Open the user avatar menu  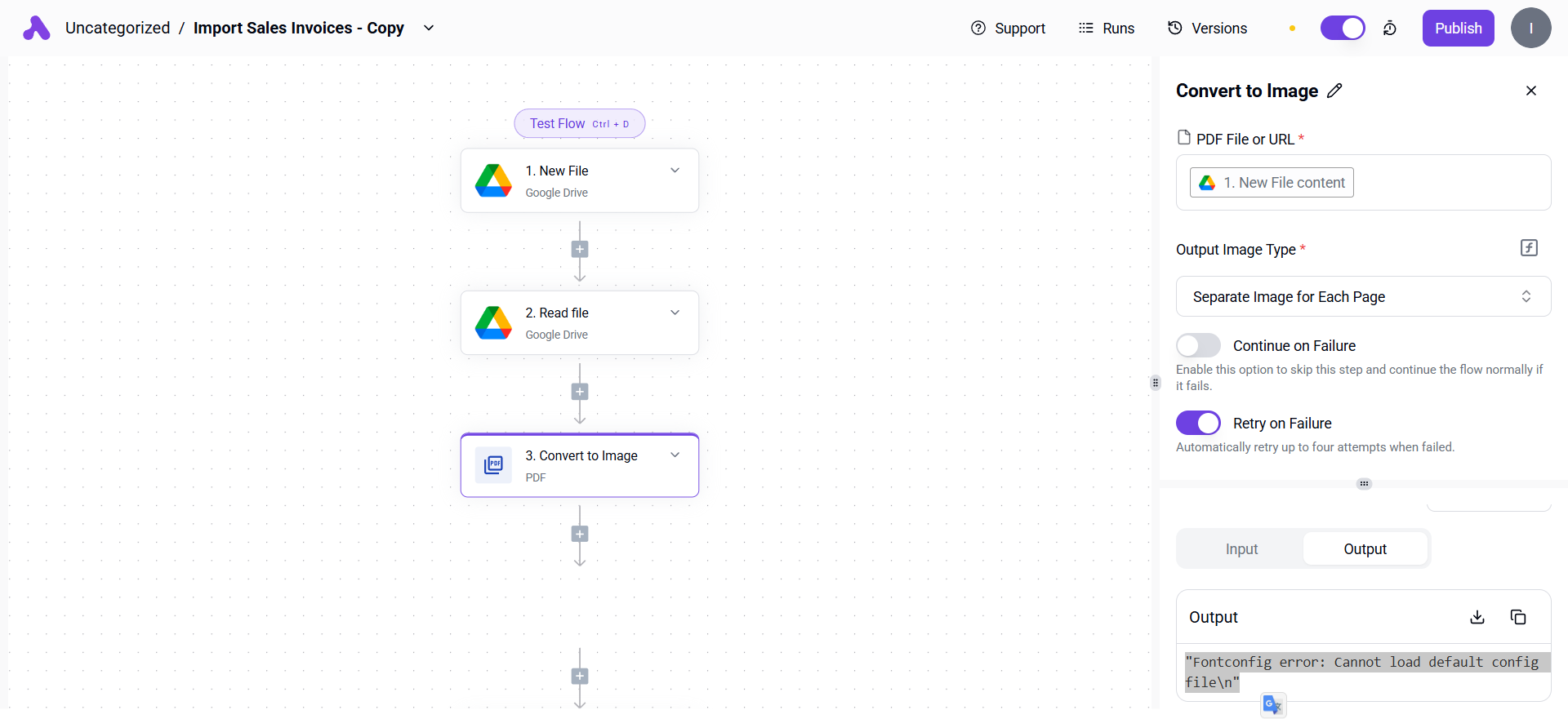pos(1530,28)
